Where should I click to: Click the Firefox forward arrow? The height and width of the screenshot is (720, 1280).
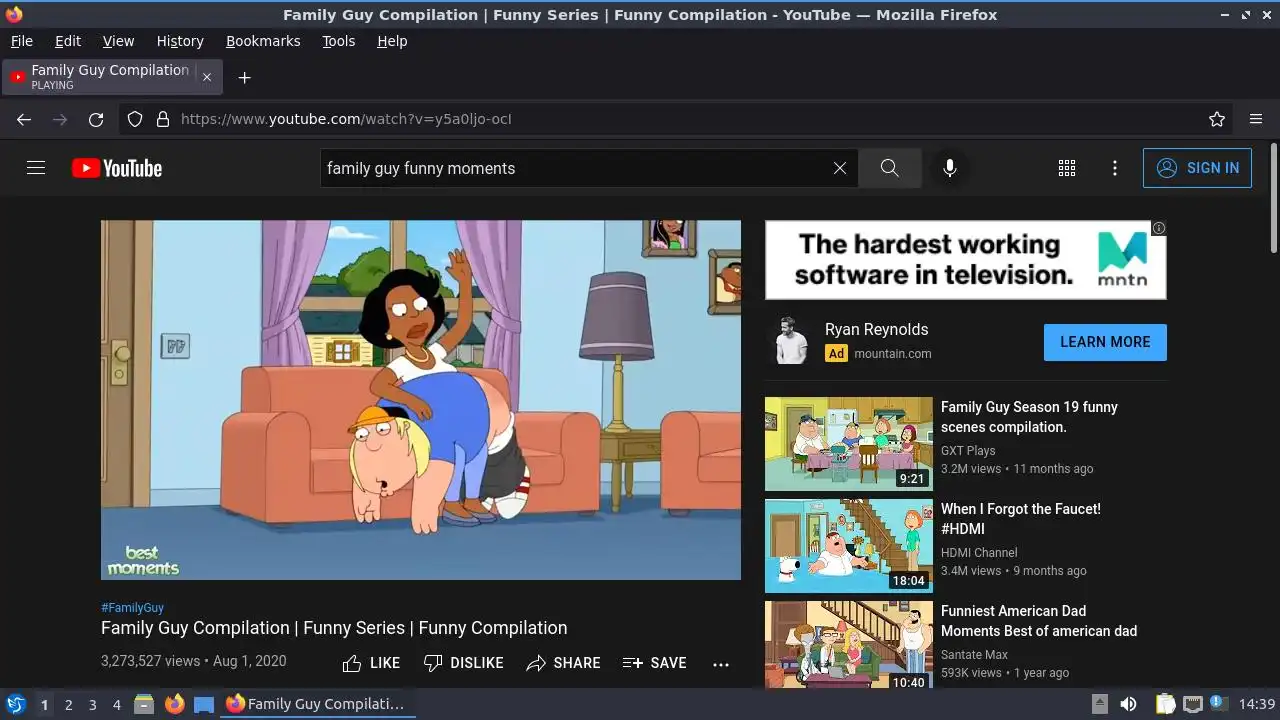(x=60, y=119)
